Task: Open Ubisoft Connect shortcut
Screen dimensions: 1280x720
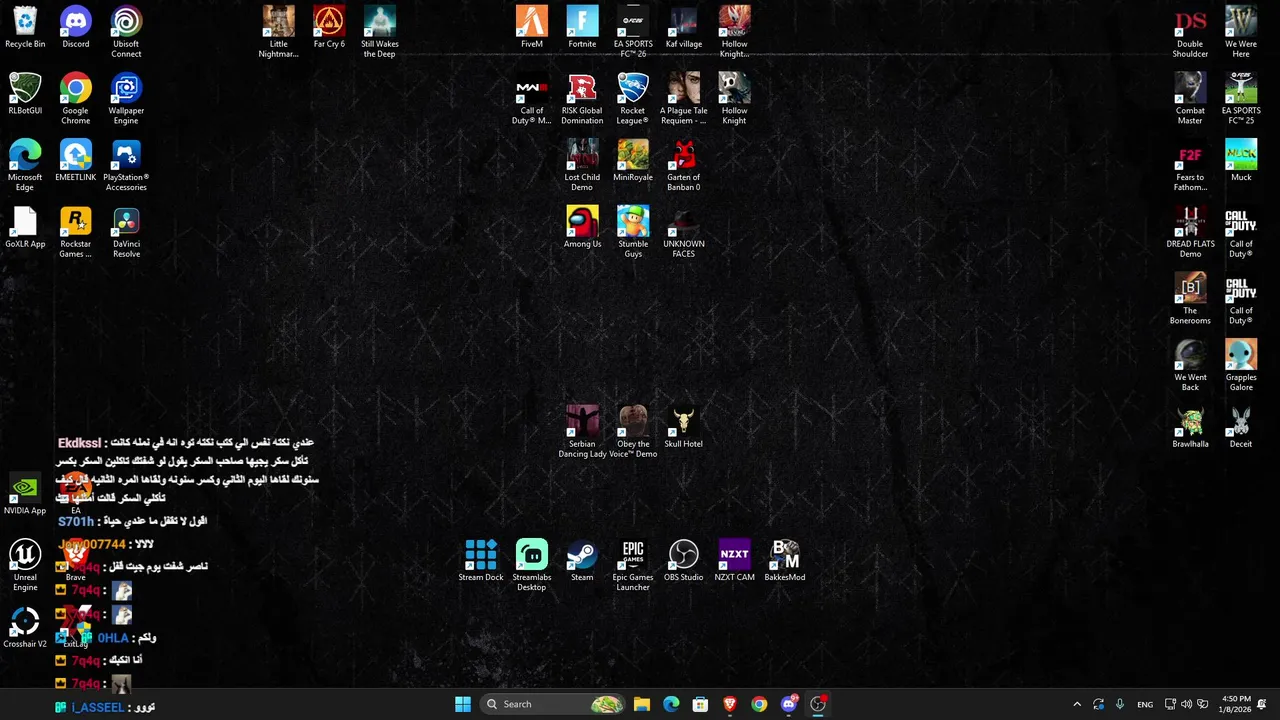Action: pyautogui.click(x=126, y=32)
